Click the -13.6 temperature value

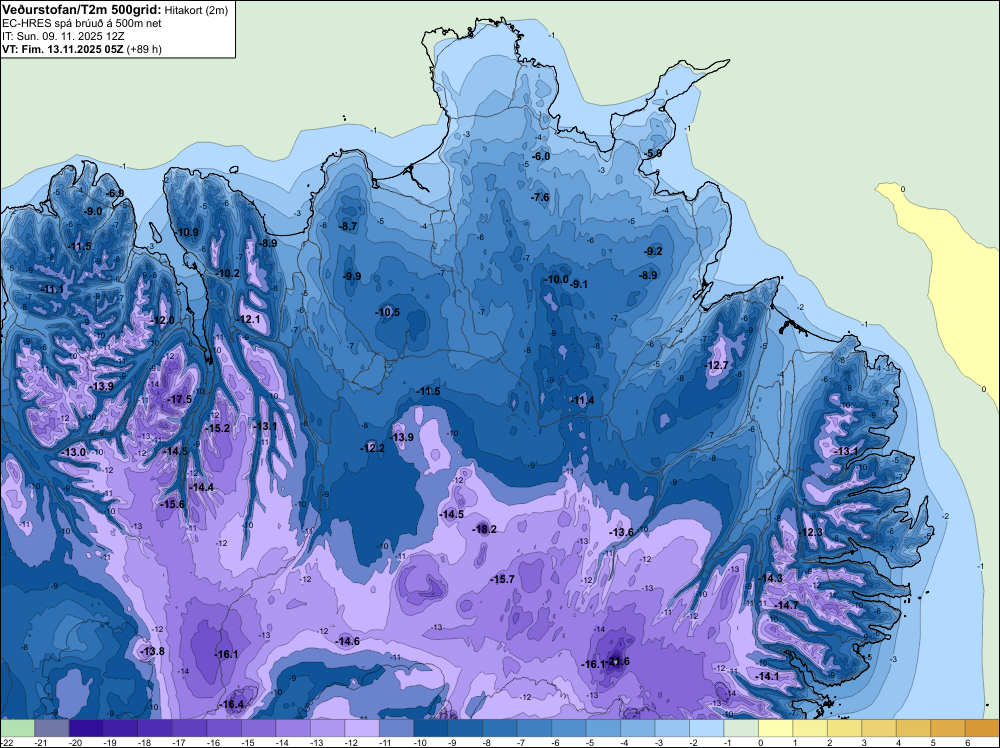(x=621, y=532)
